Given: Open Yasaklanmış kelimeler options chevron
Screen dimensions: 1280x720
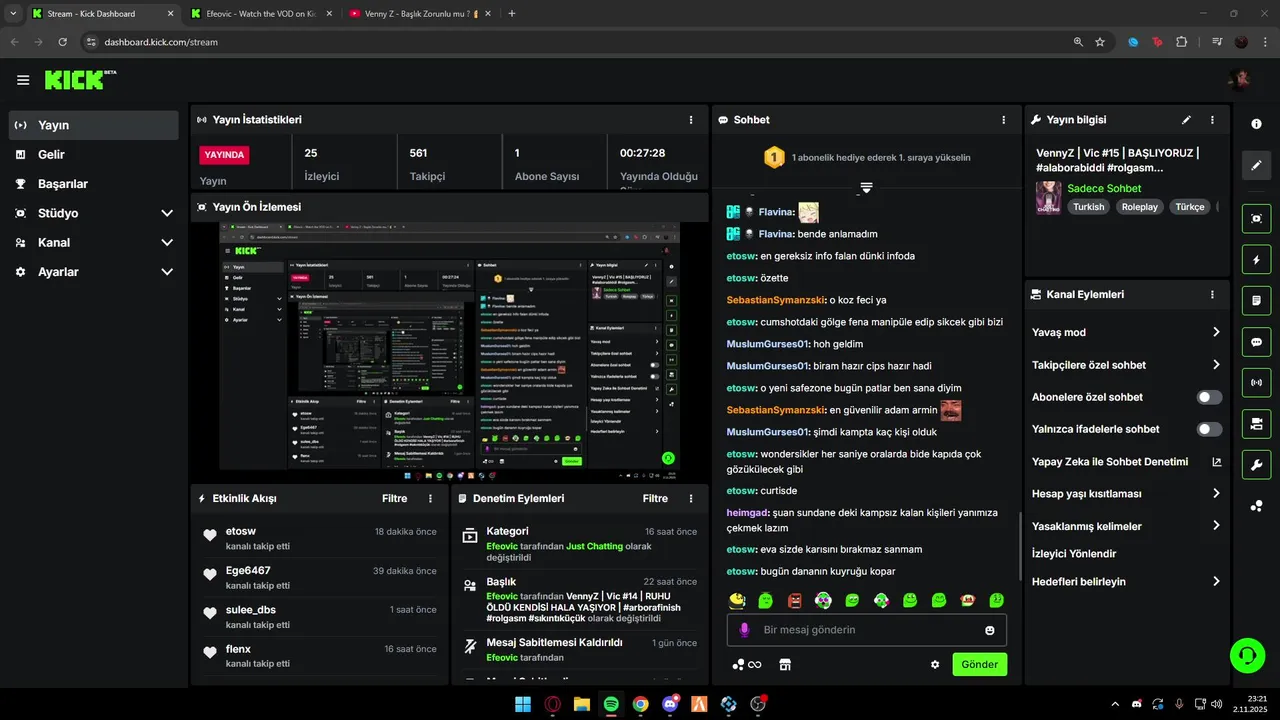Looking at the screenshot, I should coord(1216,526).
